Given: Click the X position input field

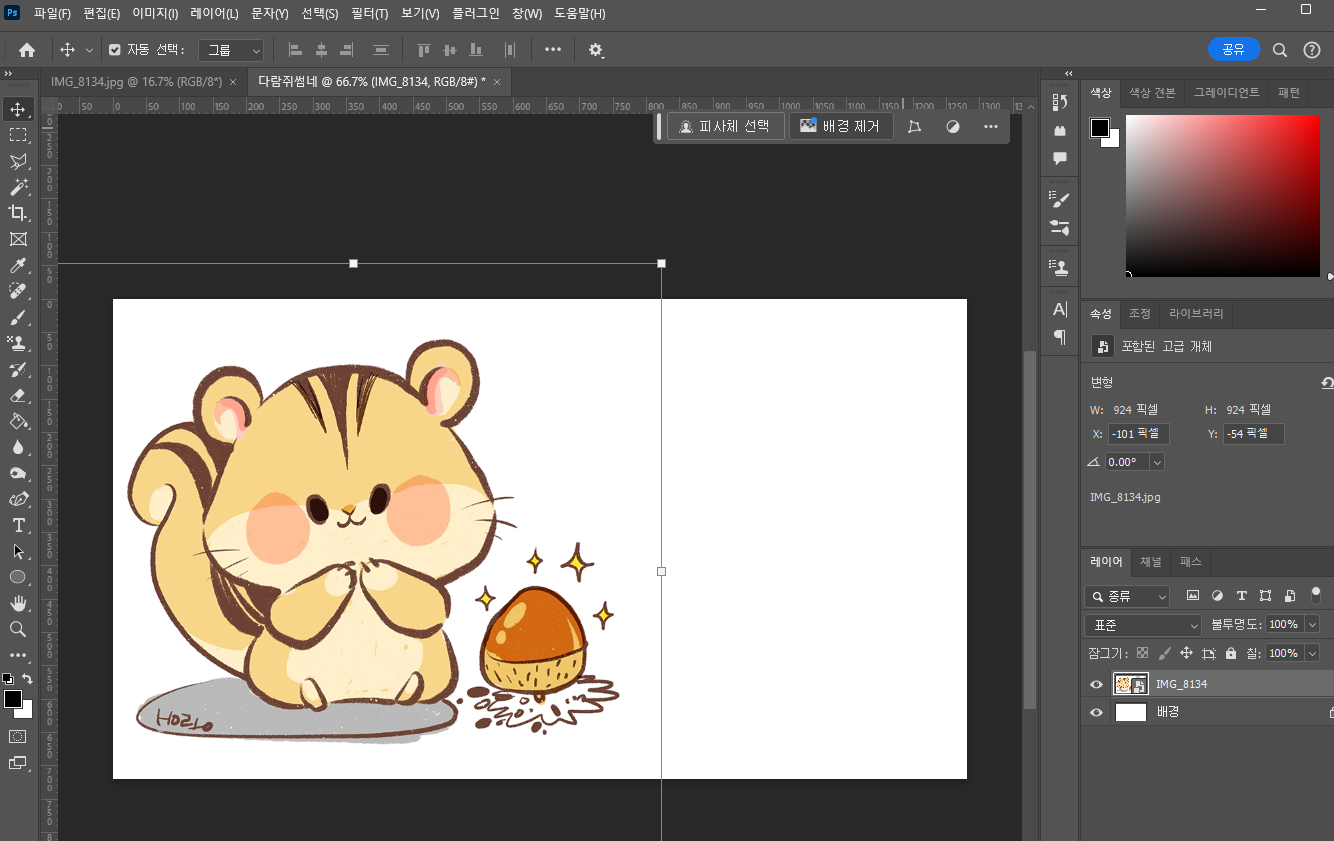Looking at the screenshot, I should click(1139, 434).
